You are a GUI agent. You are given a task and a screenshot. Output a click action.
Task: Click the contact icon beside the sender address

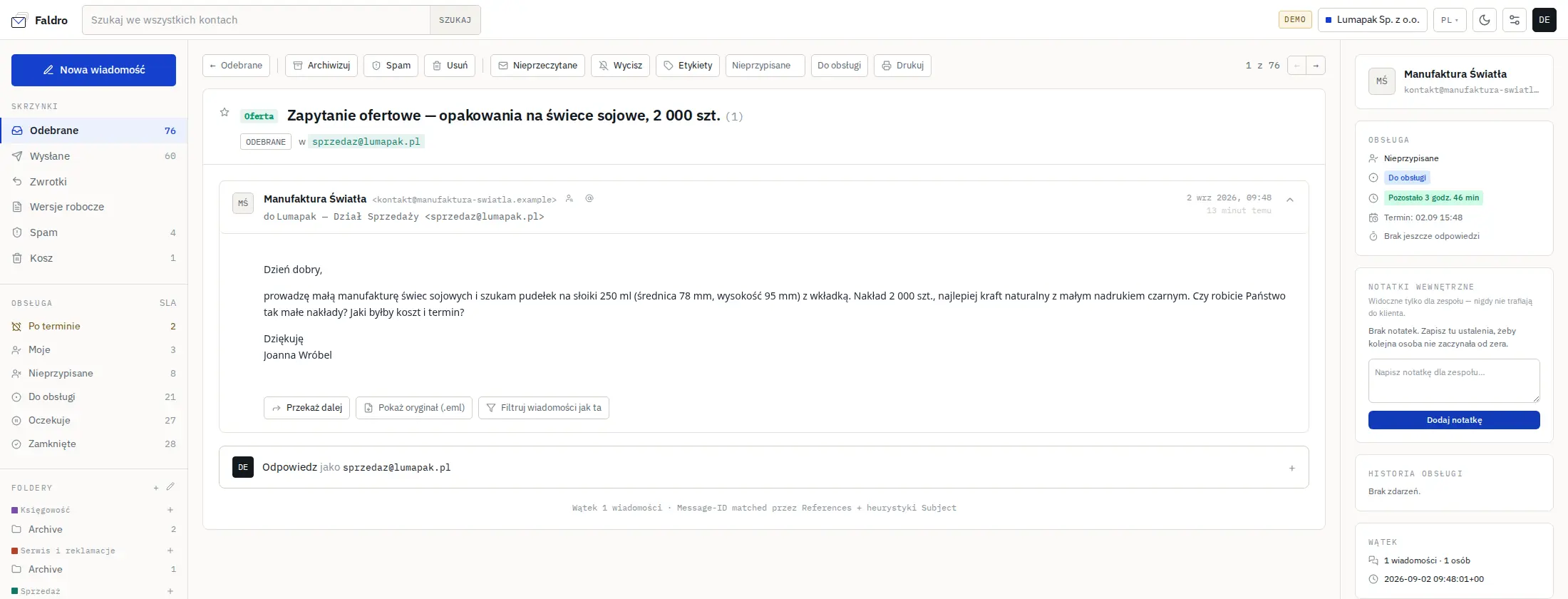click(x=569, y=199)
